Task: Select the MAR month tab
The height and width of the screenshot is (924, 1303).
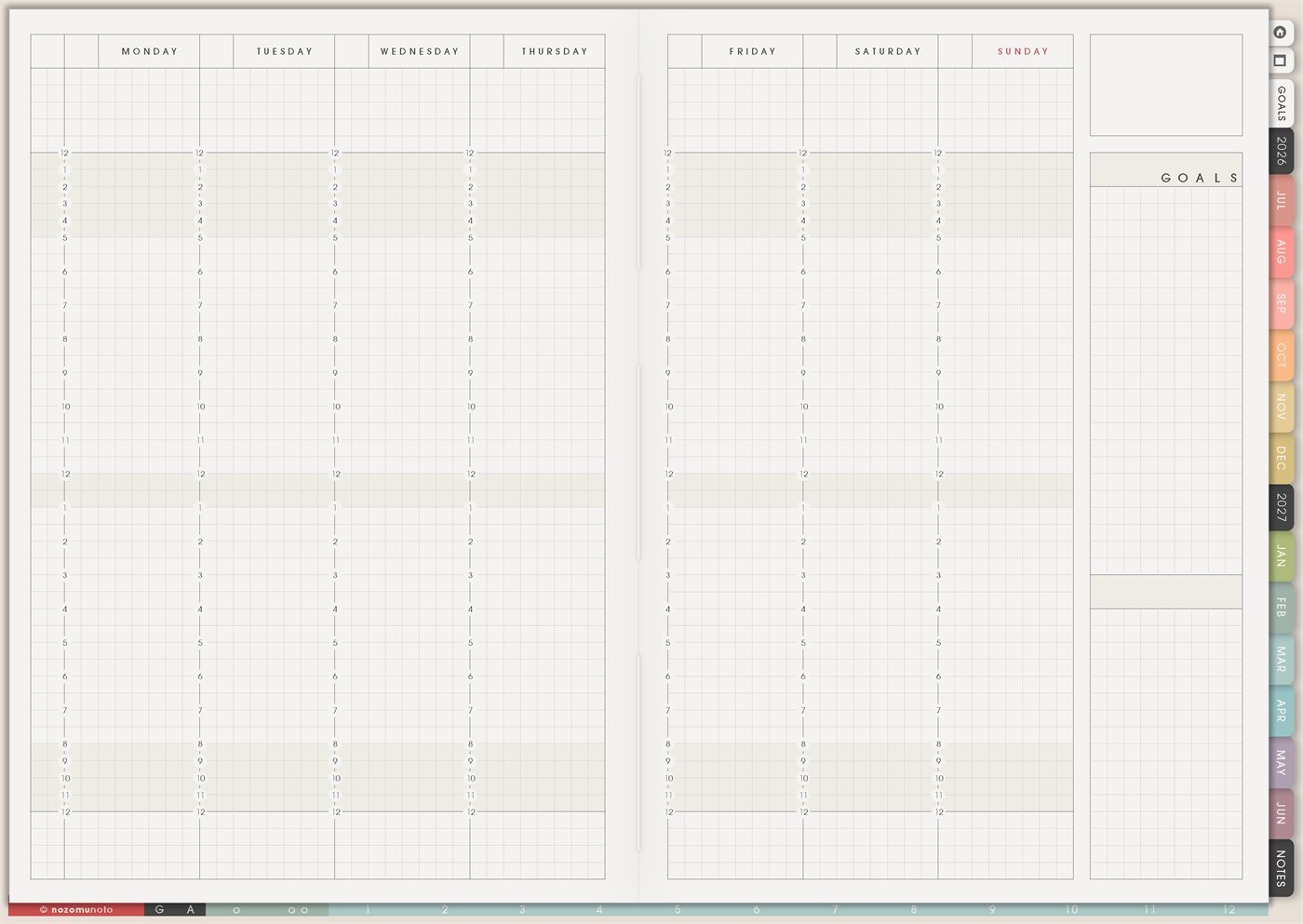Action: click(x=1282, y=660)
